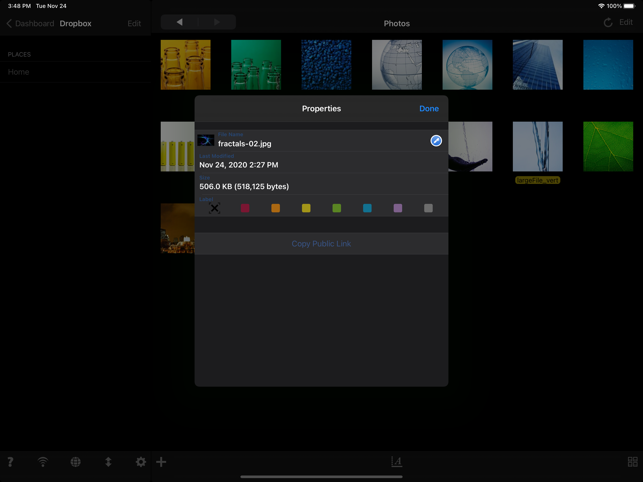Click the 506.0 KB size value
Viewport: 643px width, 482px height.
coord(244,187)
